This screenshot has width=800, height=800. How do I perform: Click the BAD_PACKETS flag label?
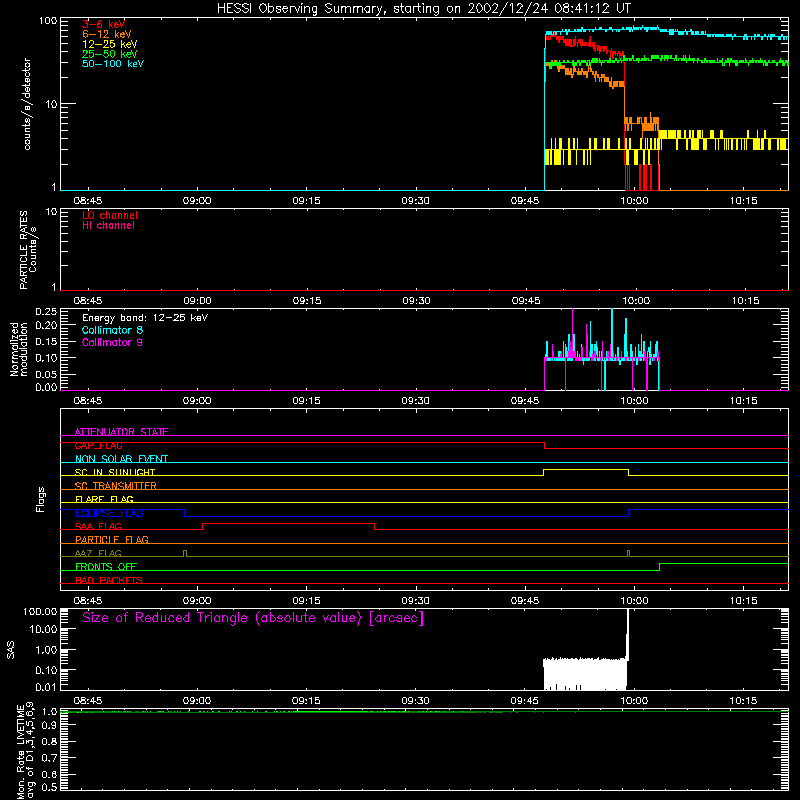(109, 580)
